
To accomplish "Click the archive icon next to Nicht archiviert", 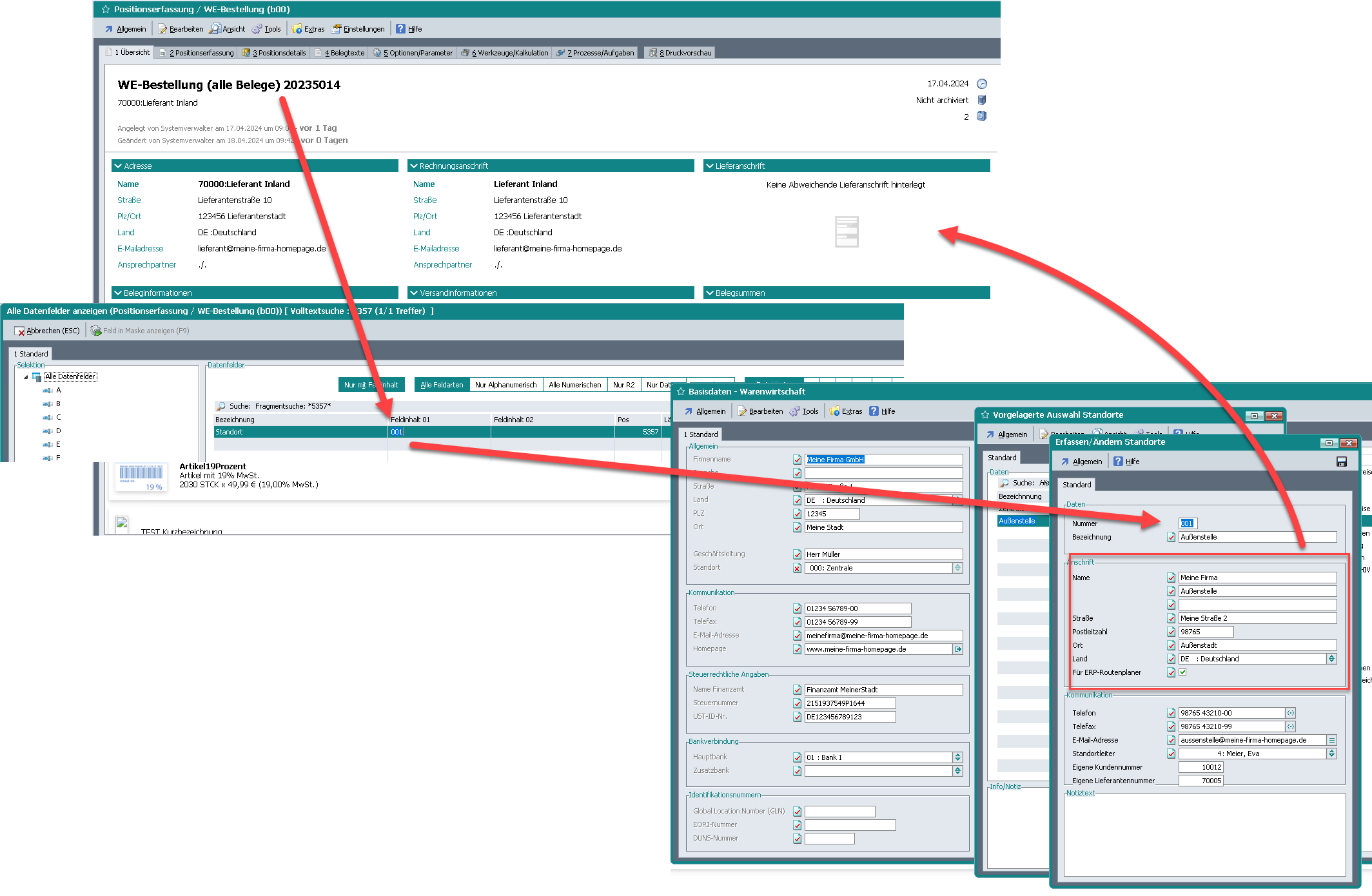I will pyautogui.click(x=982, y=100).
